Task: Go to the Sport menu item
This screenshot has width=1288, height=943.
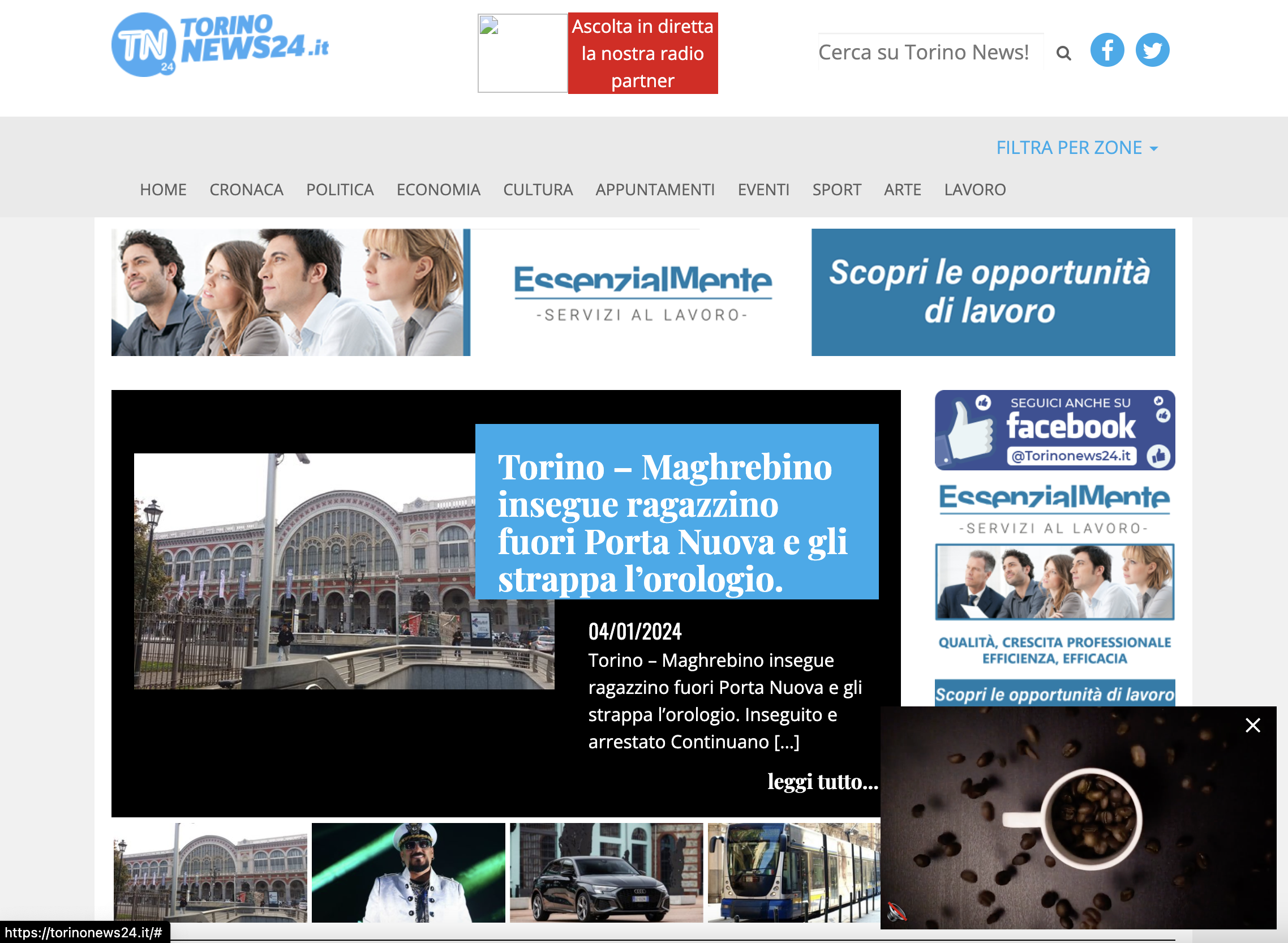Action: [836, 190]
